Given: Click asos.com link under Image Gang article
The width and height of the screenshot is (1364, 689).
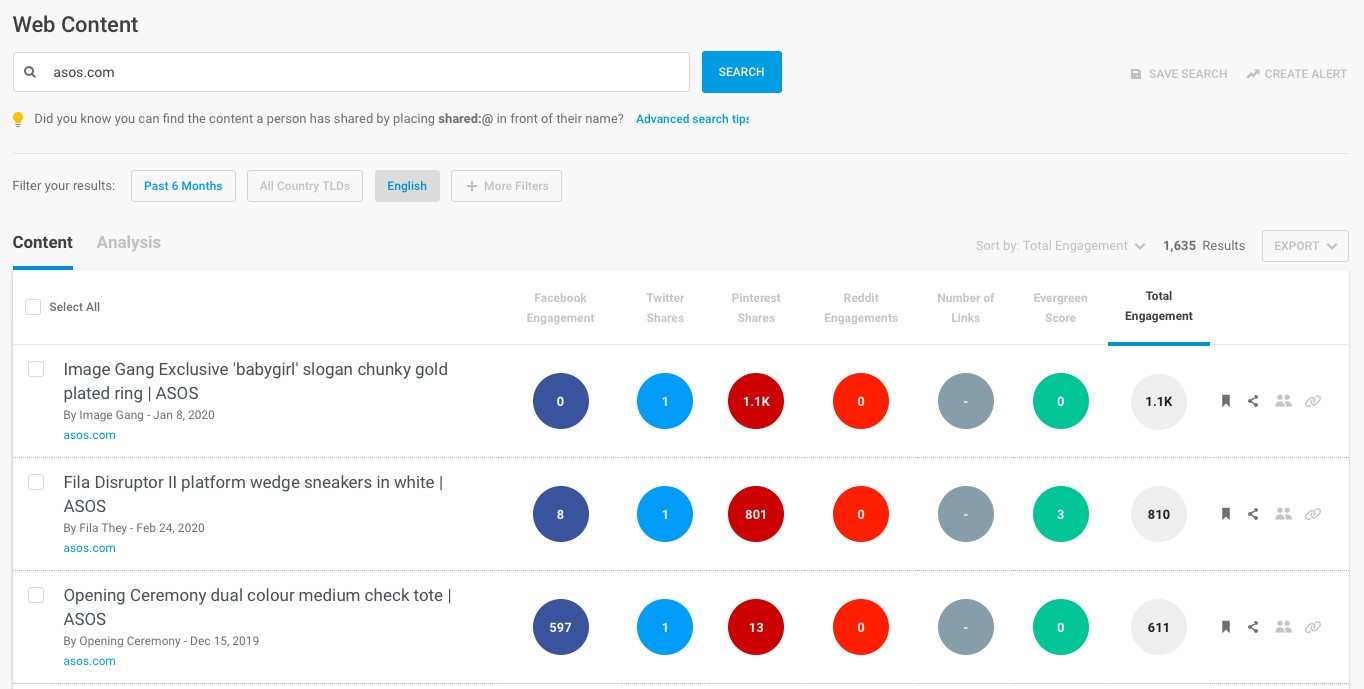Looking at the screenshot, I should point(90,435).
